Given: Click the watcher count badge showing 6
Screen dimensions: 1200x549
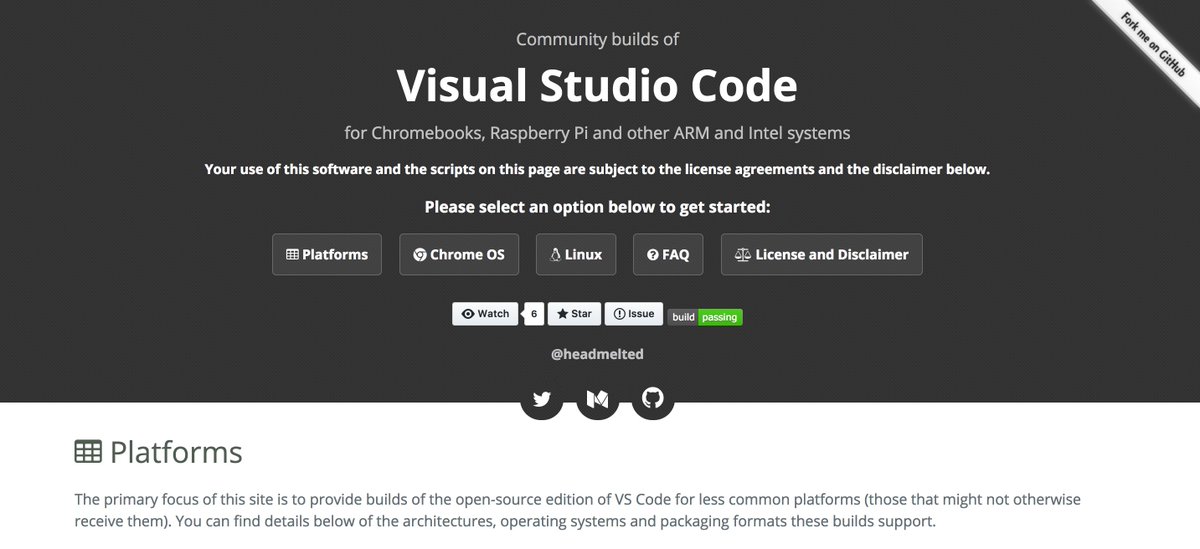Looking at the screenshot, I should point(534,314).
